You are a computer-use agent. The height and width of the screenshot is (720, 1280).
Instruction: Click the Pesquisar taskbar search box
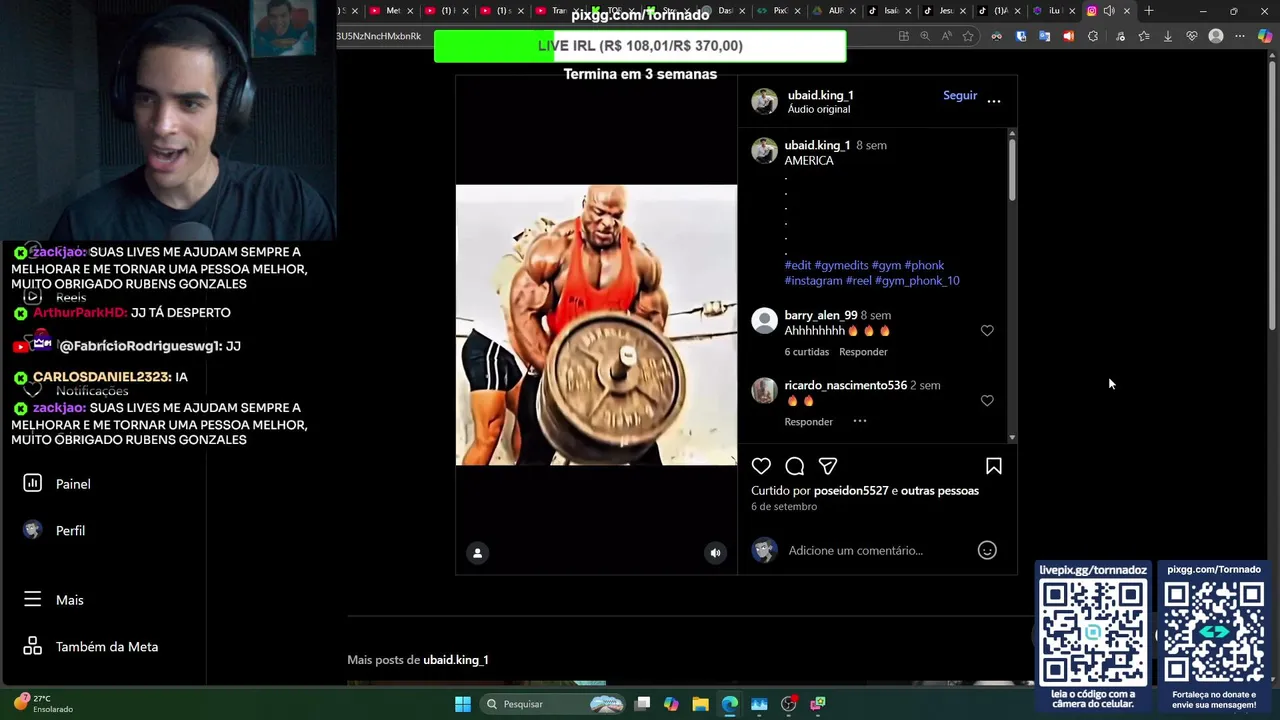553,704
